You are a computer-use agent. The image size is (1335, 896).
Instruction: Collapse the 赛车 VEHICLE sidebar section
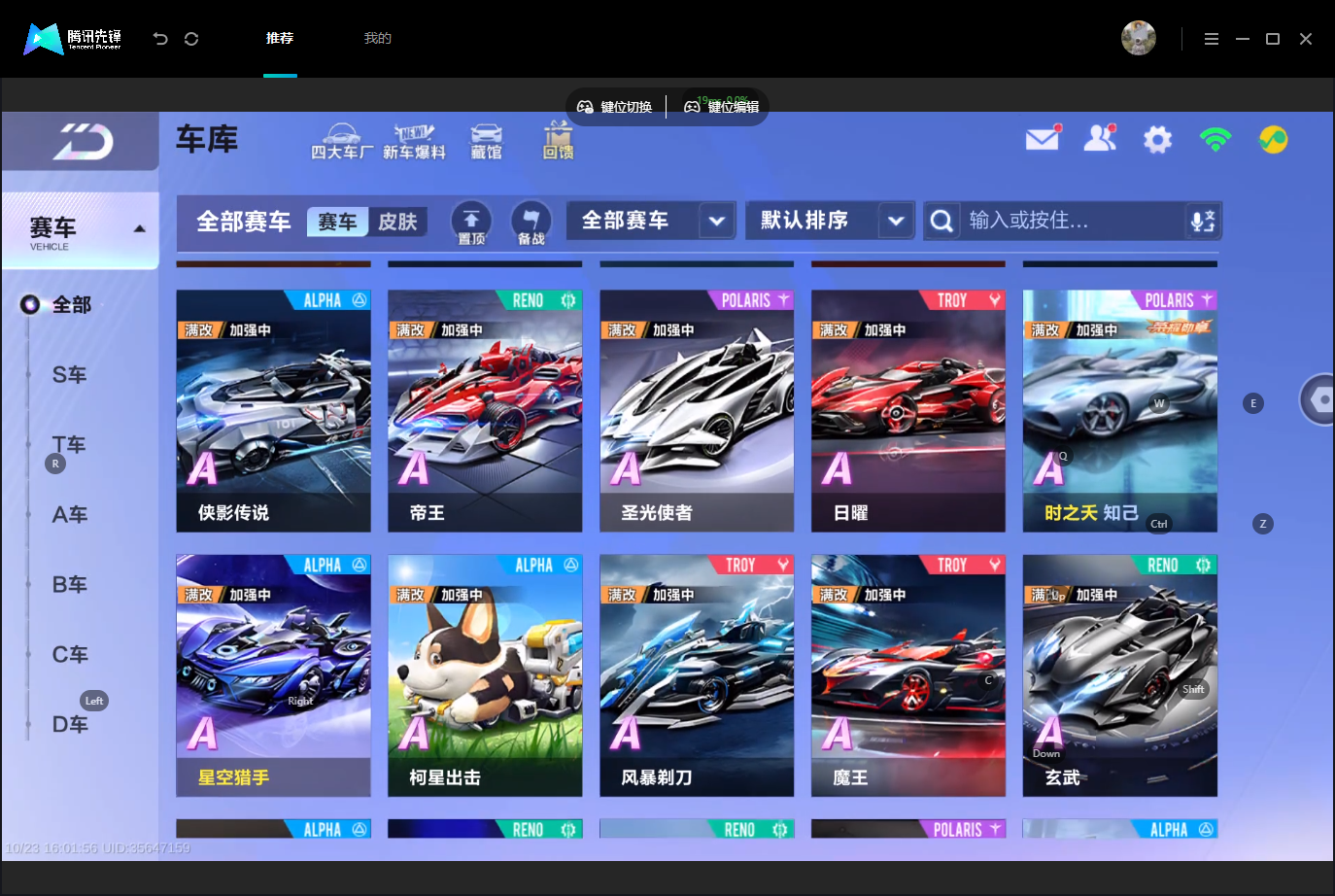pyautogui.click(x=81, y=231)
